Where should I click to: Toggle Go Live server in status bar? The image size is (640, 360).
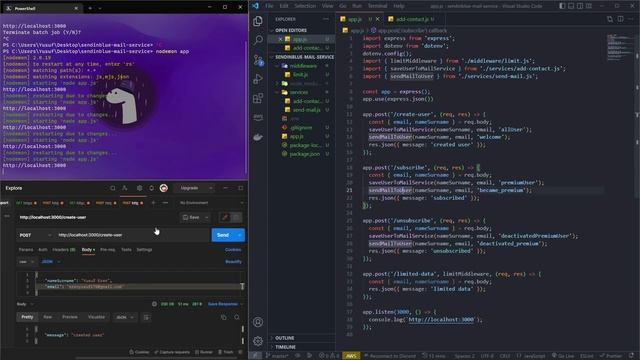(x=563, y=356)
